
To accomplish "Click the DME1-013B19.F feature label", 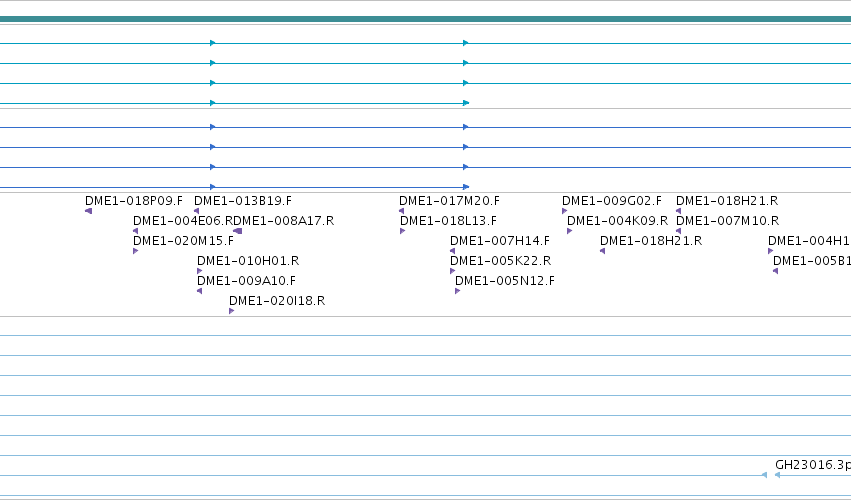I will (x=243, y=201).
